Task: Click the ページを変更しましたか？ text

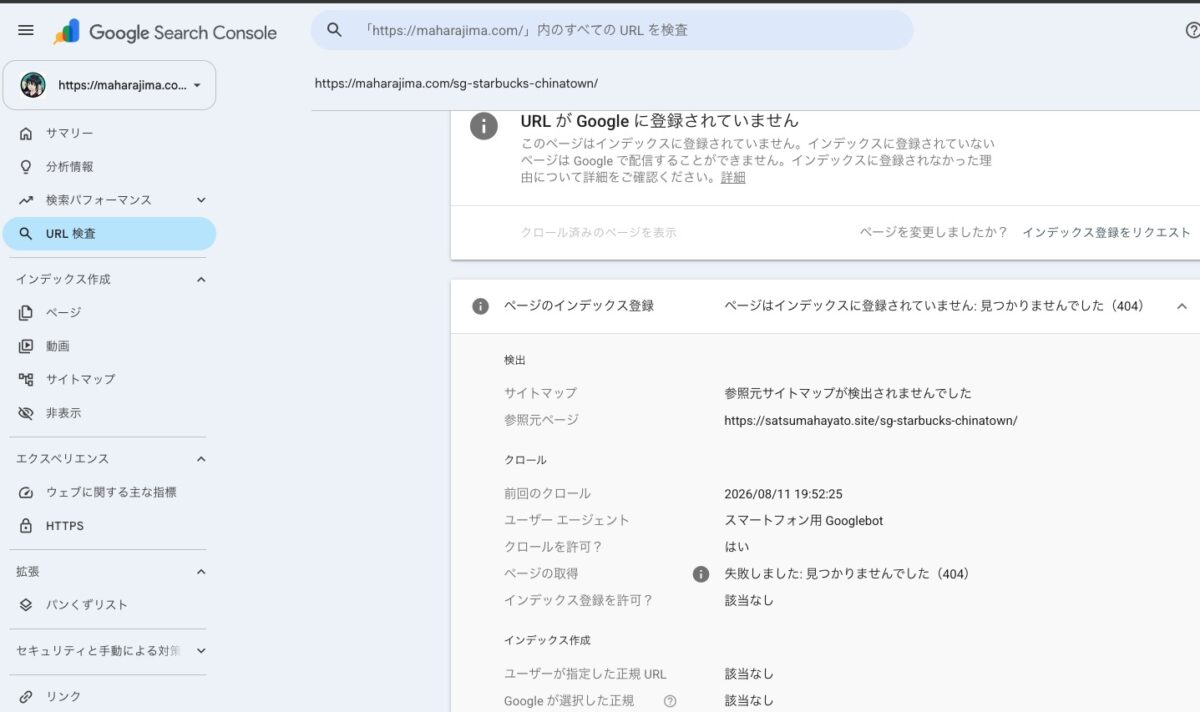Action: (934, 232)
